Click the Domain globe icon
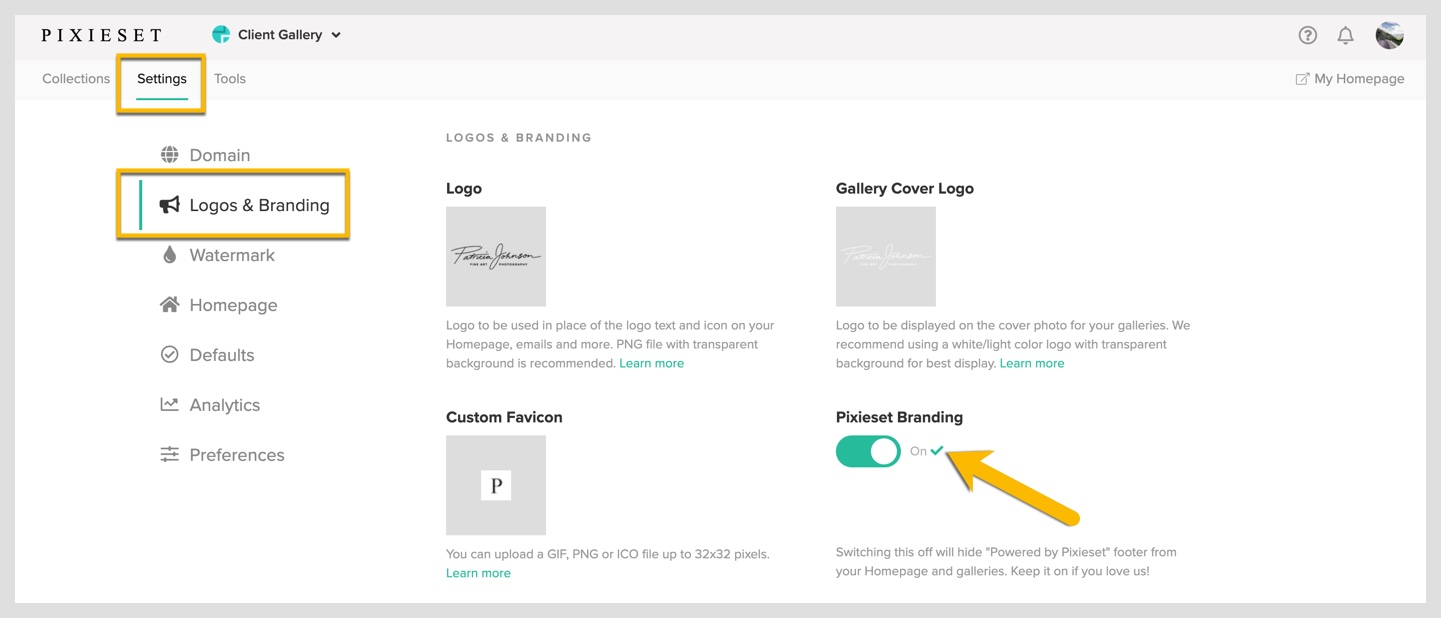The image size is (1441, 618). 170,155
